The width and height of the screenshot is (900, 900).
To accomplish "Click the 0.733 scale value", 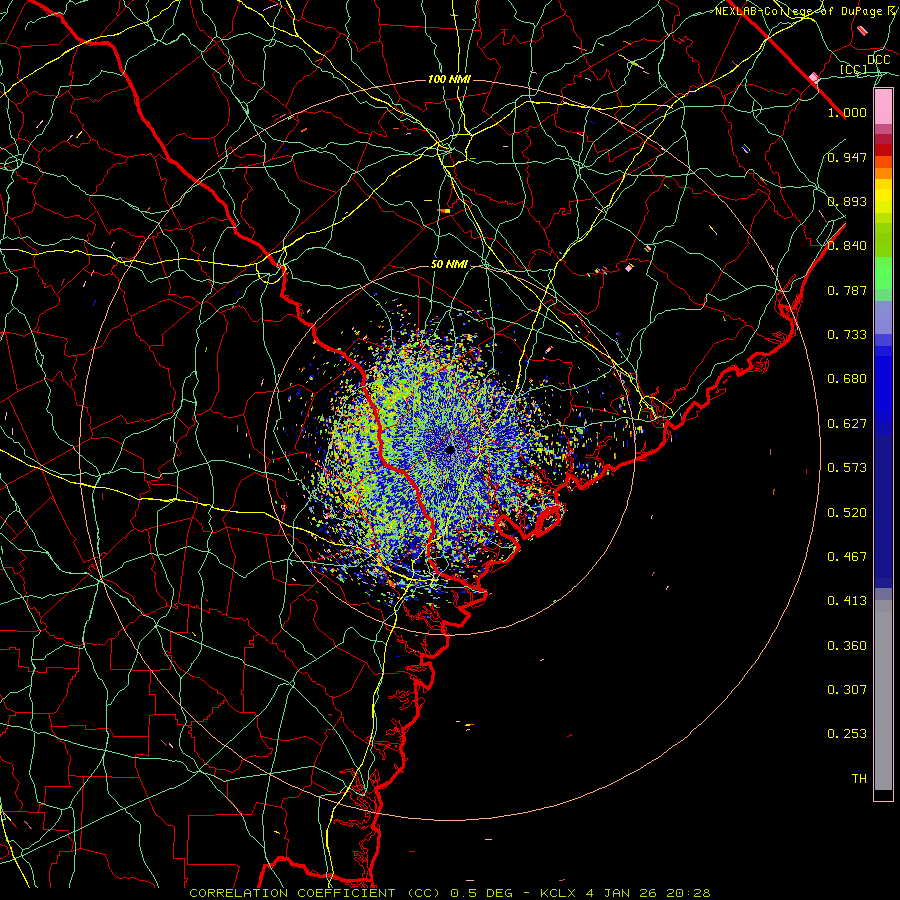I will click(x=847, y=335).
